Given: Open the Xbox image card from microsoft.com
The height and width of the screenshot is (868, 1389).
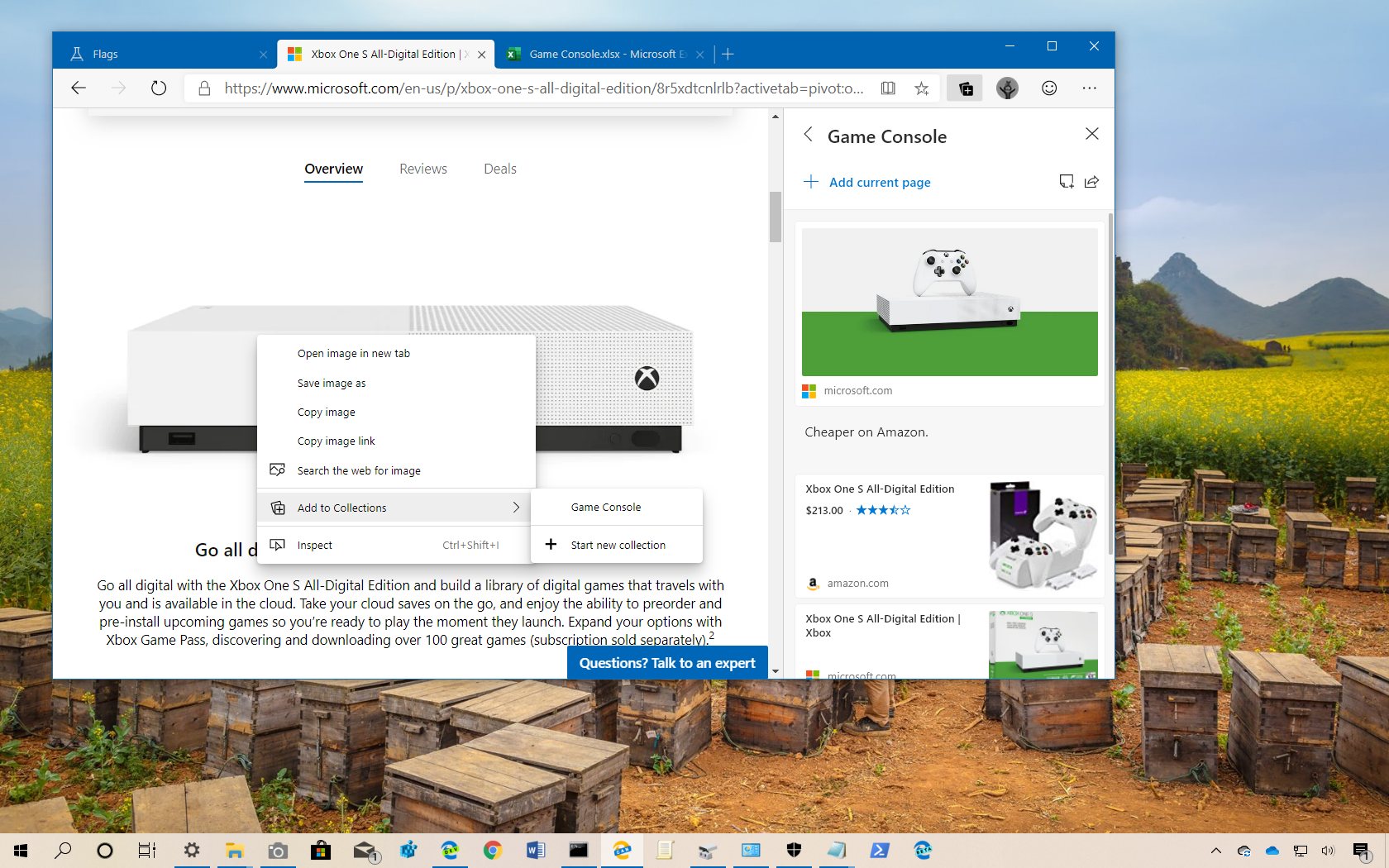Looking at the screenshot, I should [949, 314].
